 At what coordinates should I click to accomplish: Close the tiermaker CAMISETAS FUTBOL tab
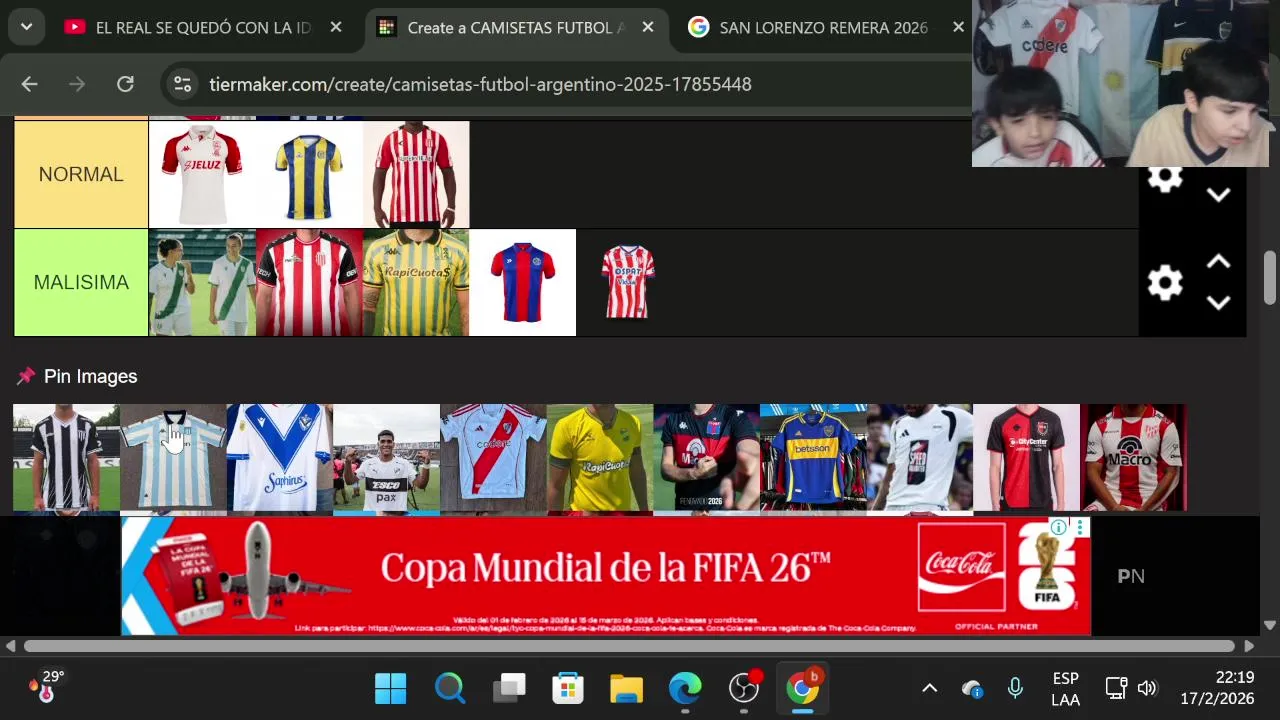[648, 27]
